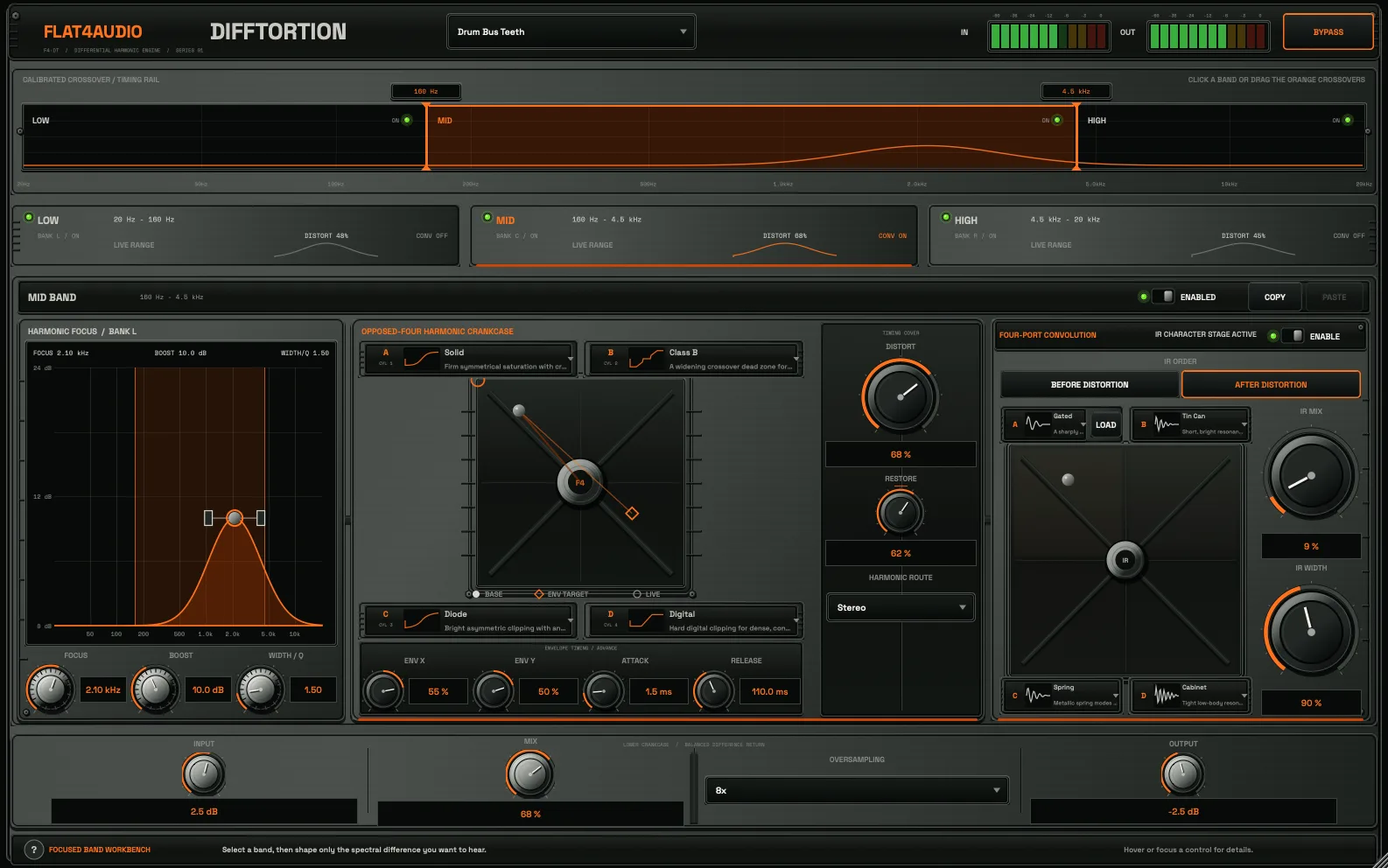Click the IR center puck in convolution pad
The width and height of the screenshot is (1388, 868).
(1125, 560)
